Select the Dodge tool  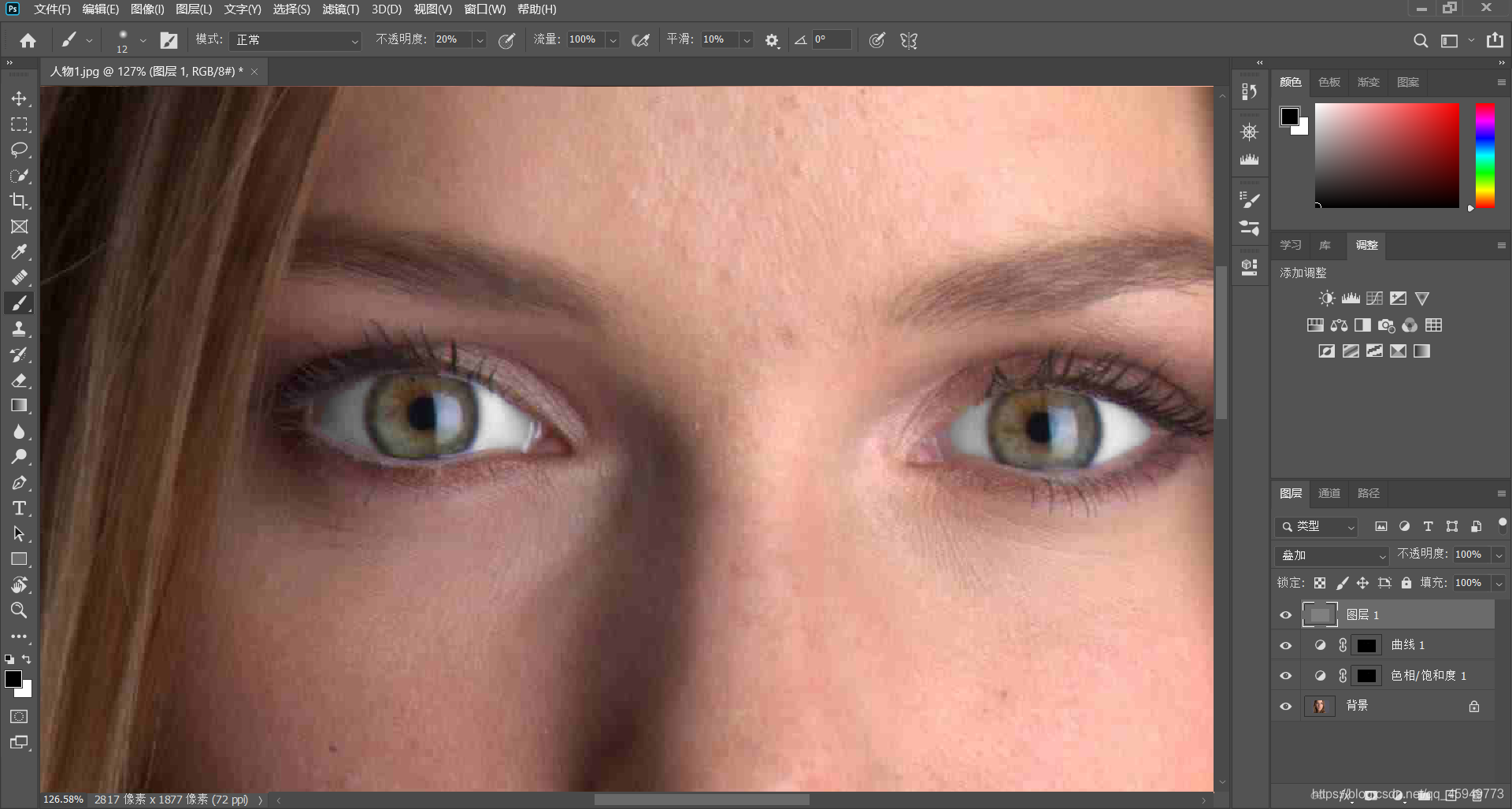click(19, 457)
